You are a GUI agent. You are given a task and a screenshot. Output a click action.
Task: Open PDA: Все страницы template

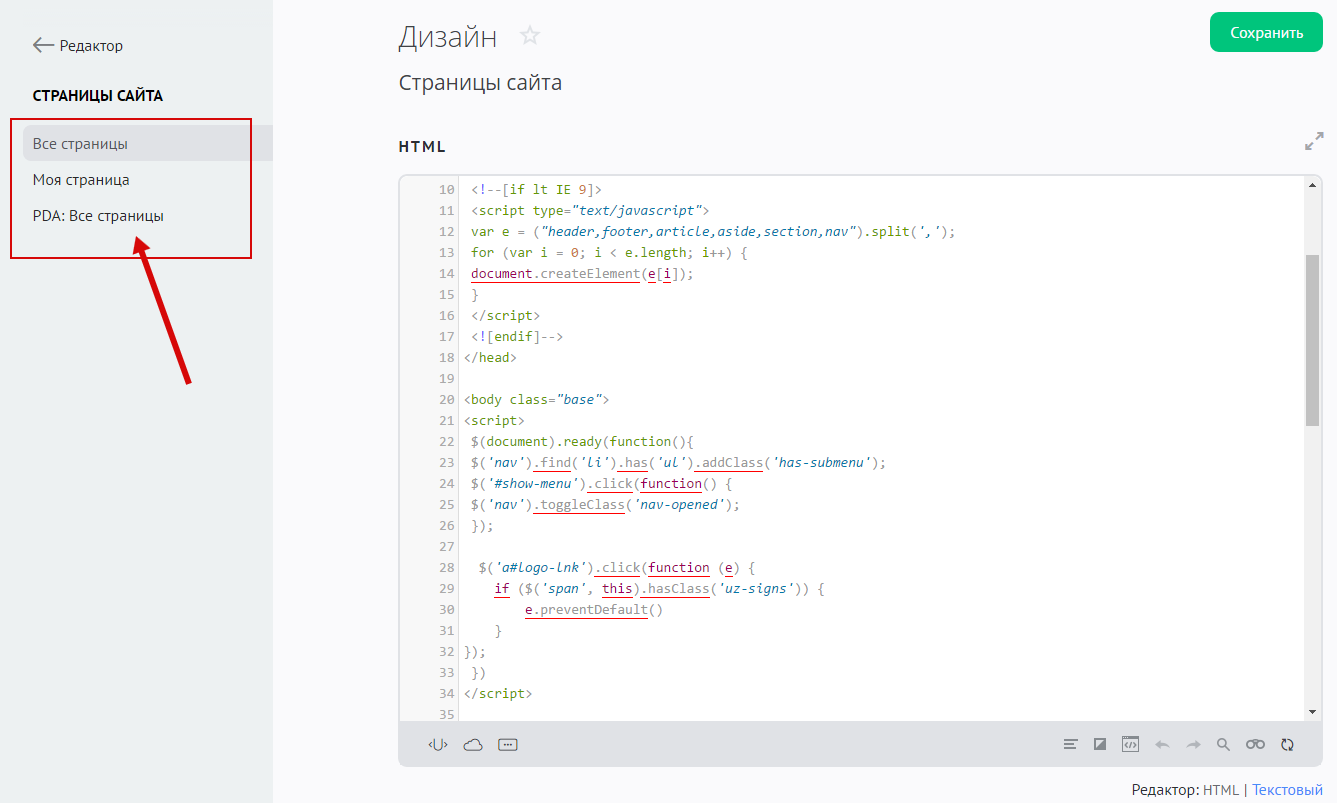point(98,216)
